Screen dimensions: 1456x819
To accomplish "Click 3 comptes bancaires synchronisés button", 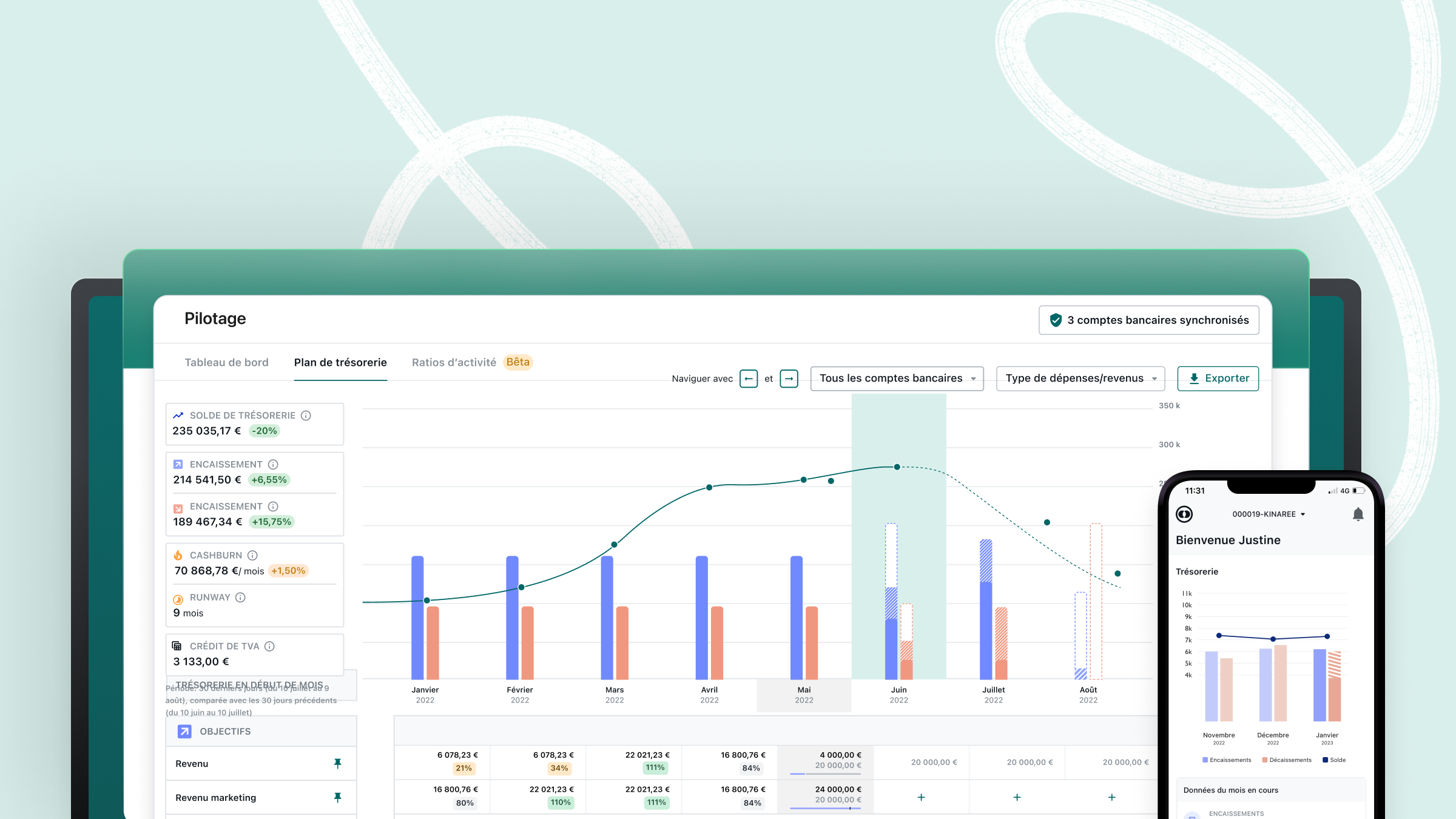I will pyautogui.click(x=1148, y=320).
